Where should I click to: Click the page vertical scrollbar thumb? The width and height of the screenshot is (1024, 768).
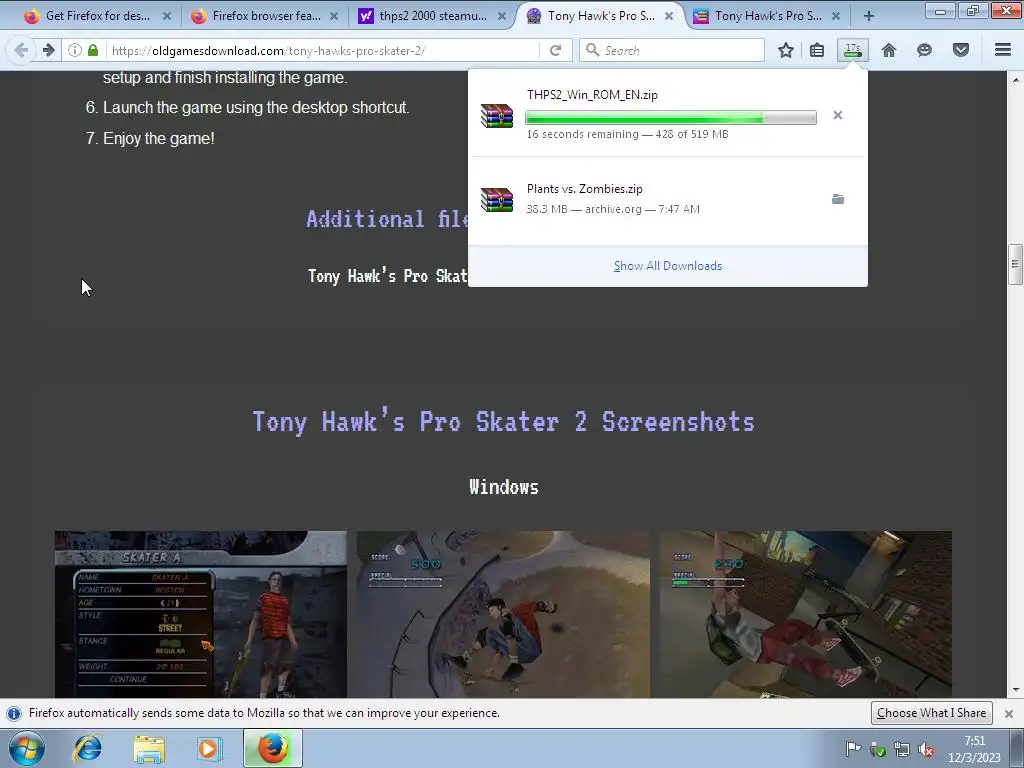click(1015, 264)
